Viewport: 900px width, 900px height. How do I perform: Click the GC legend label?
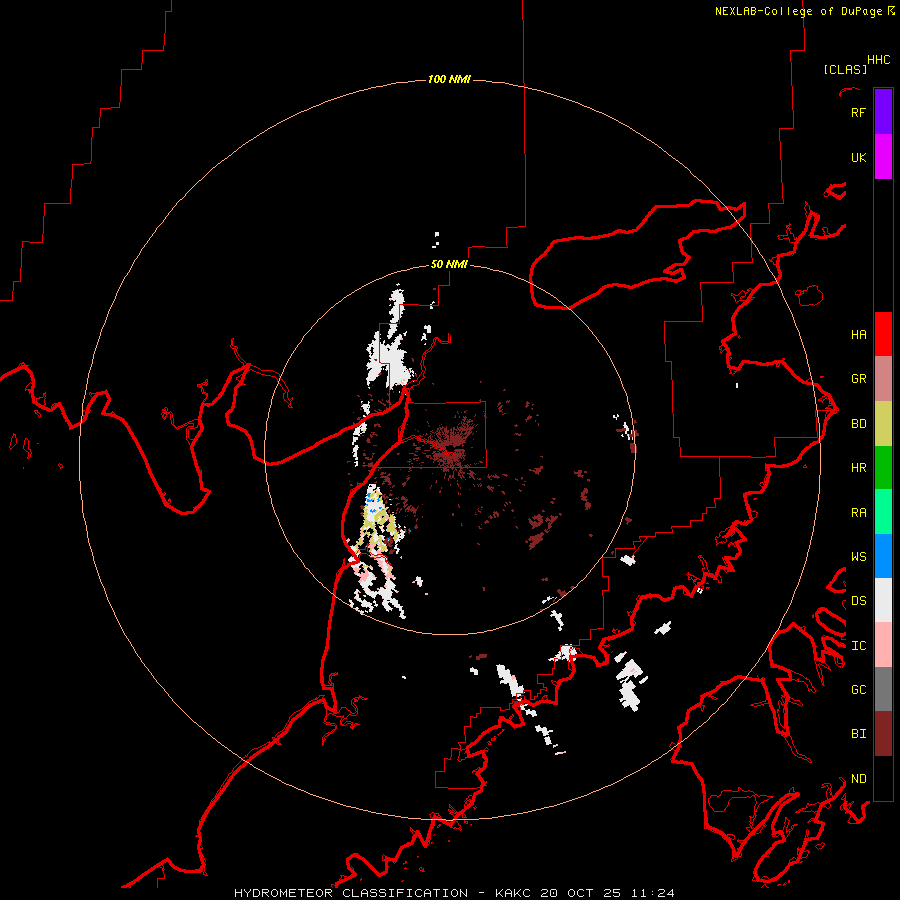tap(858, 689)
